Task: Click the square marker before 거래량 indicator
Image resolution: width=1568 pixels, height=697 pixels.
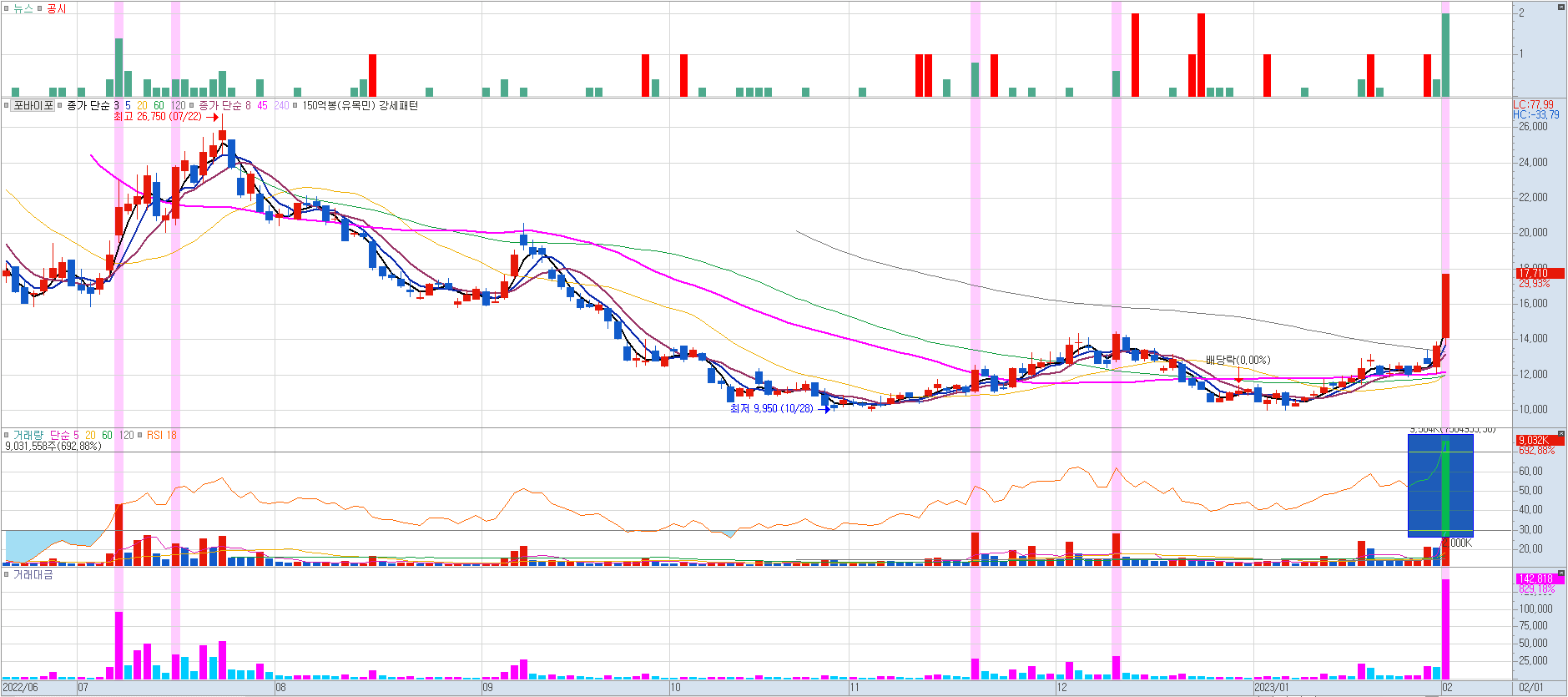Action: (7, 436)
